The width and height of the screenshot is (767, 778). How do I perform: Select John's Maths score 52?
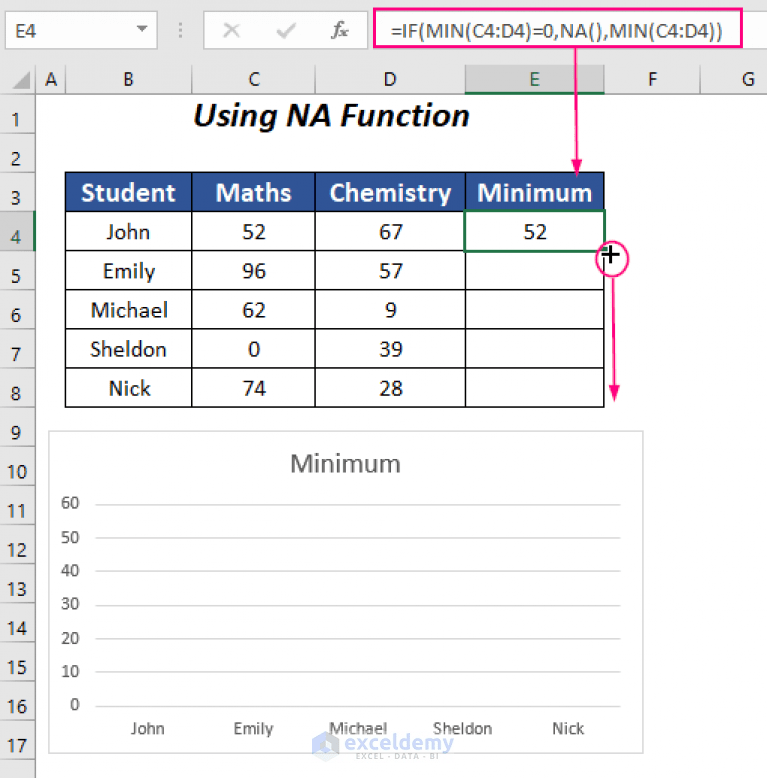tap(254, 232)
